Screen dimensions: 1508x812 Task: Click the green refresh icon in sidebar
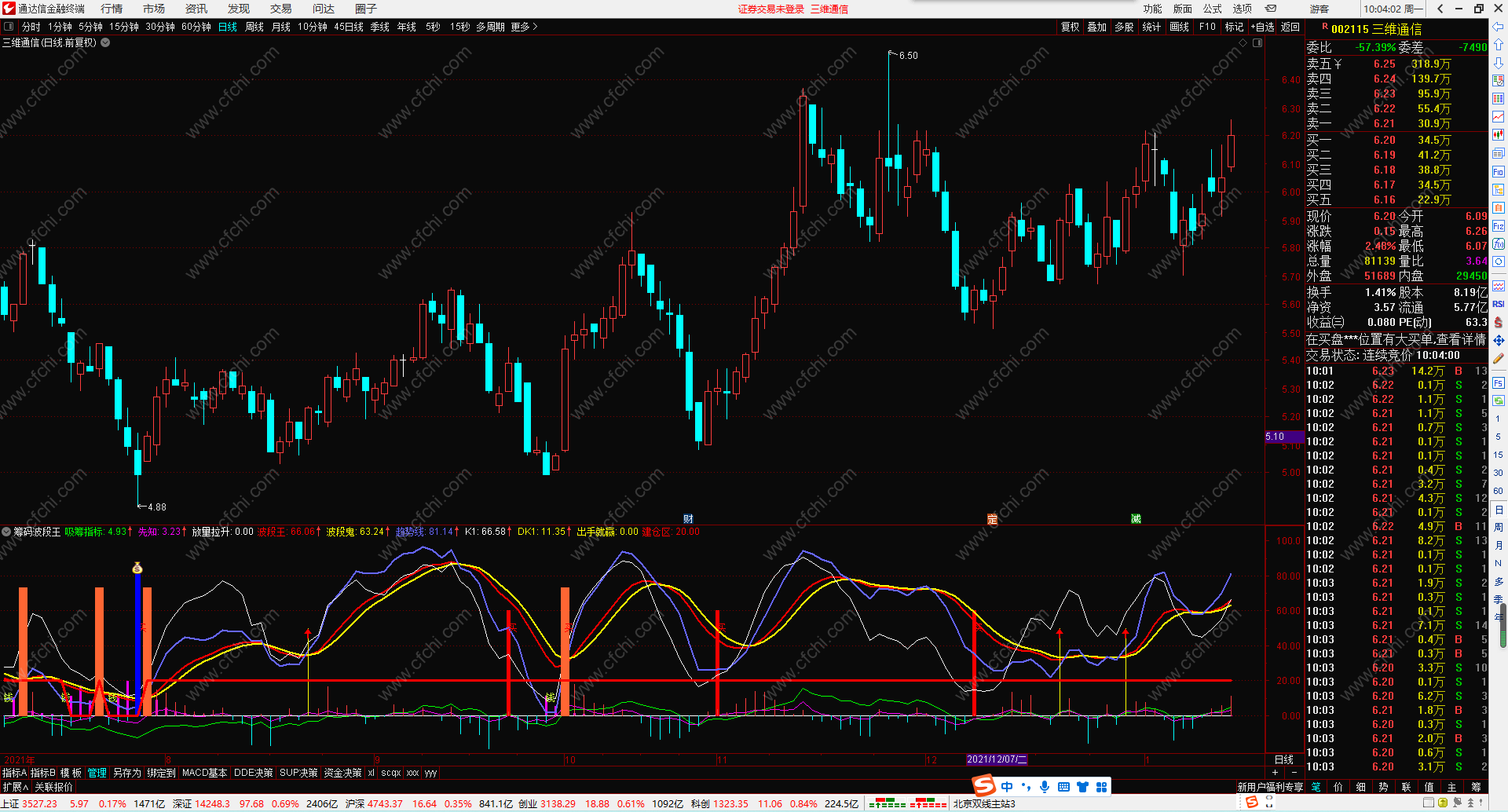(1499, 400)
